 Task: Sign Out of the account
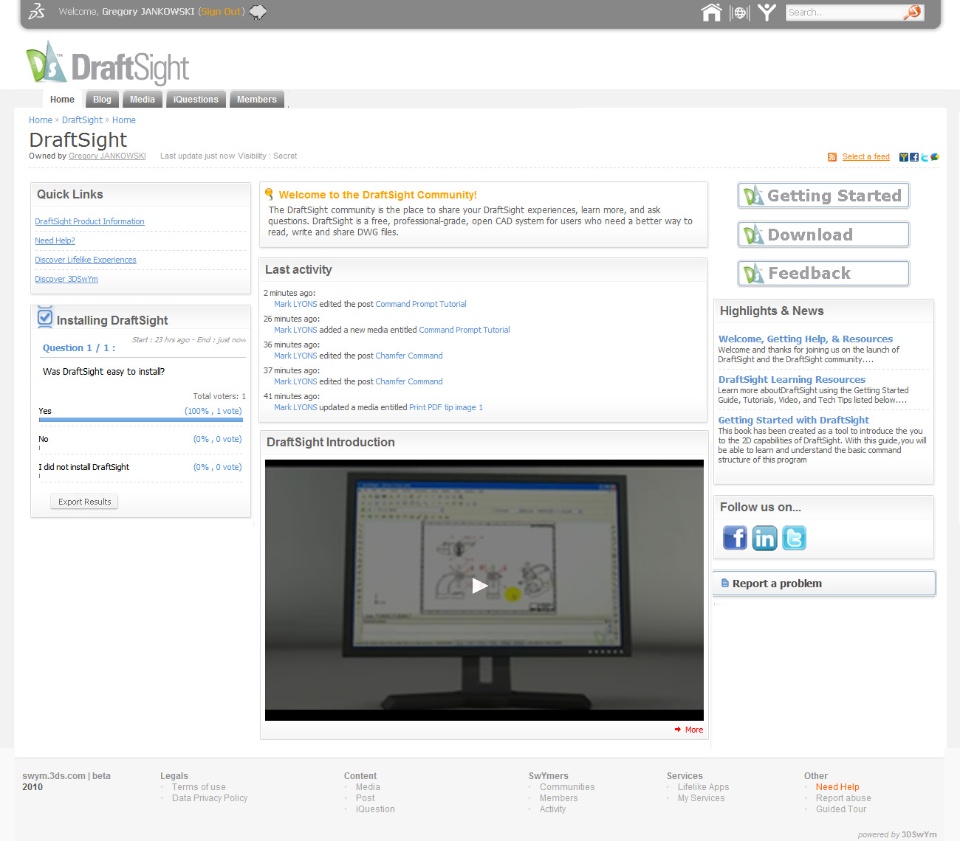pyautogui.click(x=221, y=12)
